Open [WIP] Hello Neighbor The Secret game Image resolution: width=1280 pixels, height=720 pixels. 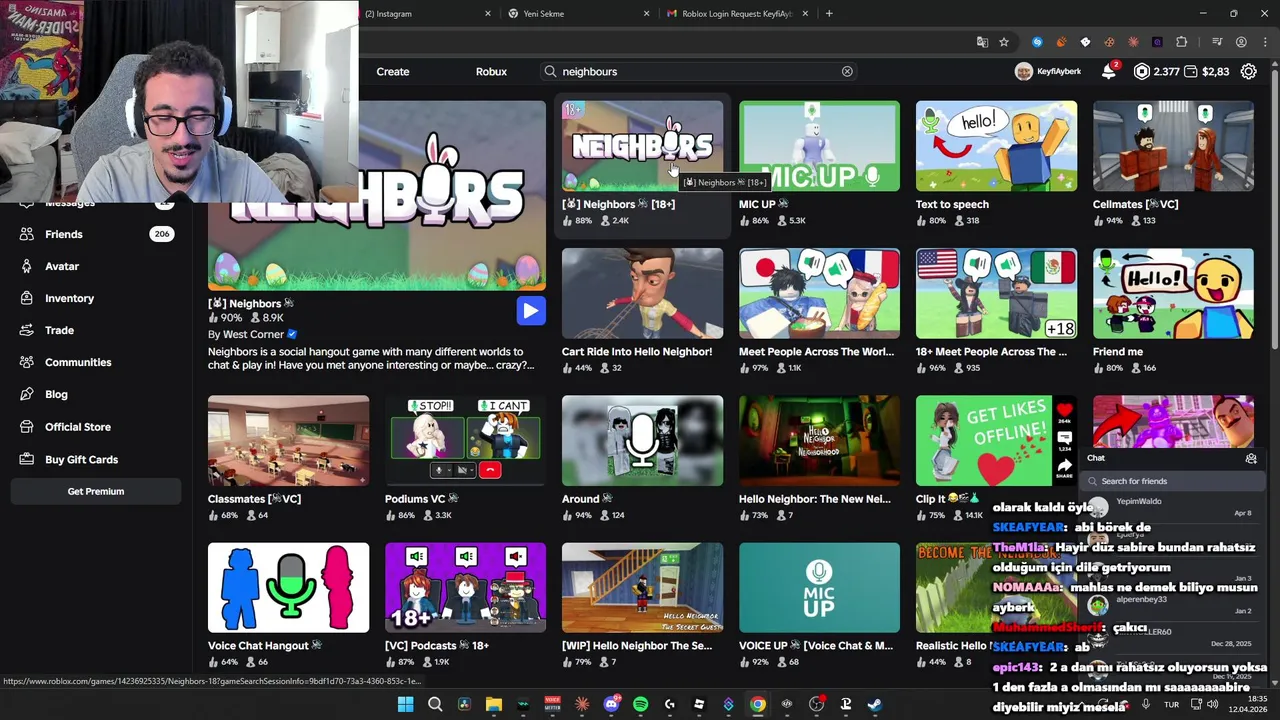click(642, 587)
